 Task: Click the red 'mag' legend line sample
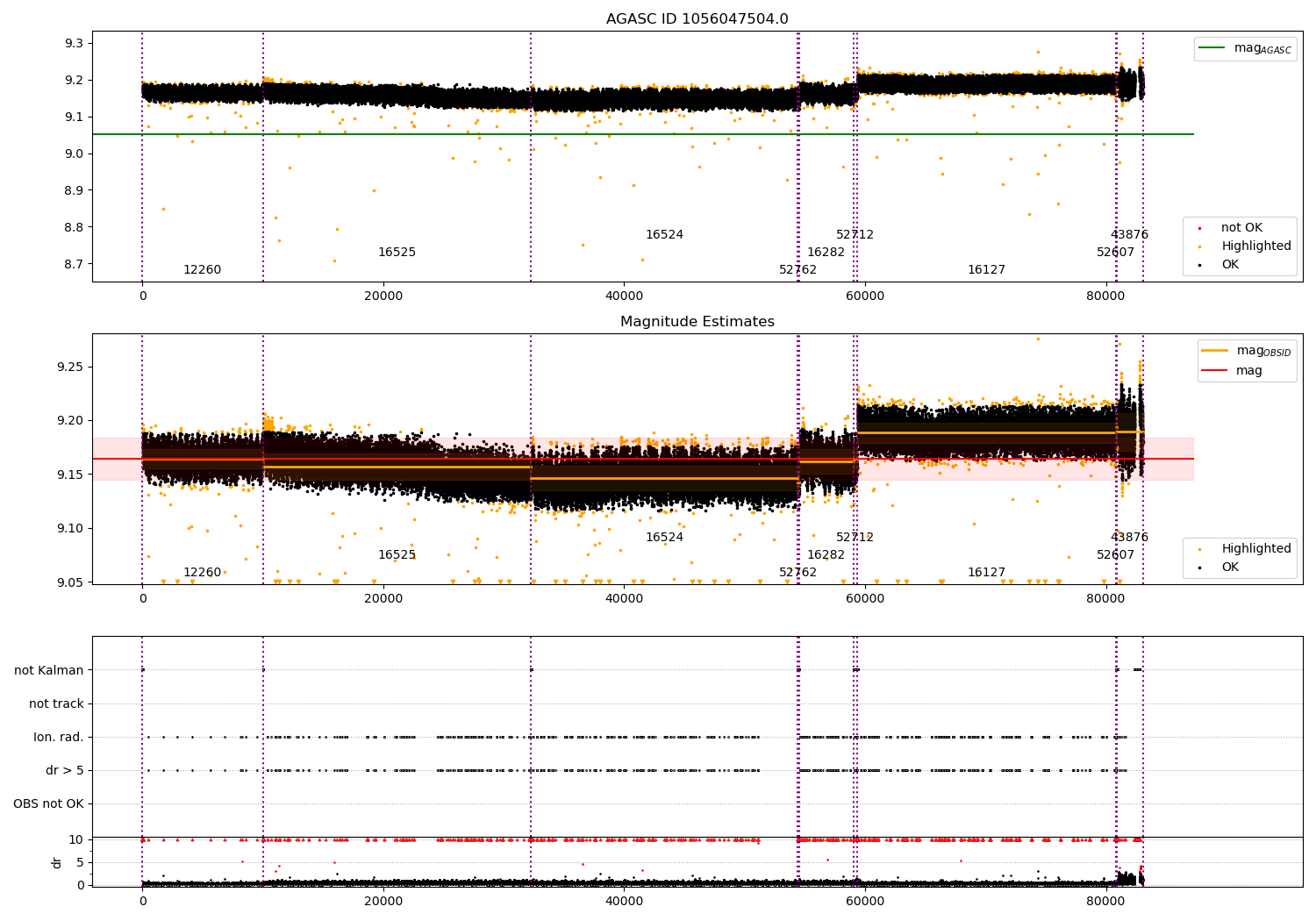point(1216,370)
